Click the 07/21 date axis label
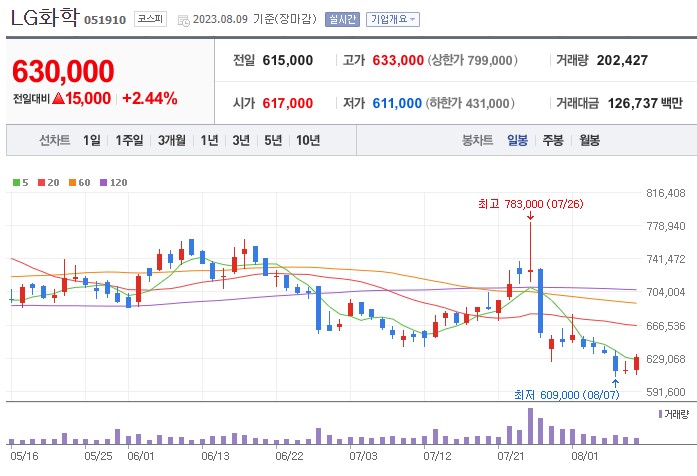The height and width of the screenshot is (476, 697). pyautogui.click(x=510, y=456)
